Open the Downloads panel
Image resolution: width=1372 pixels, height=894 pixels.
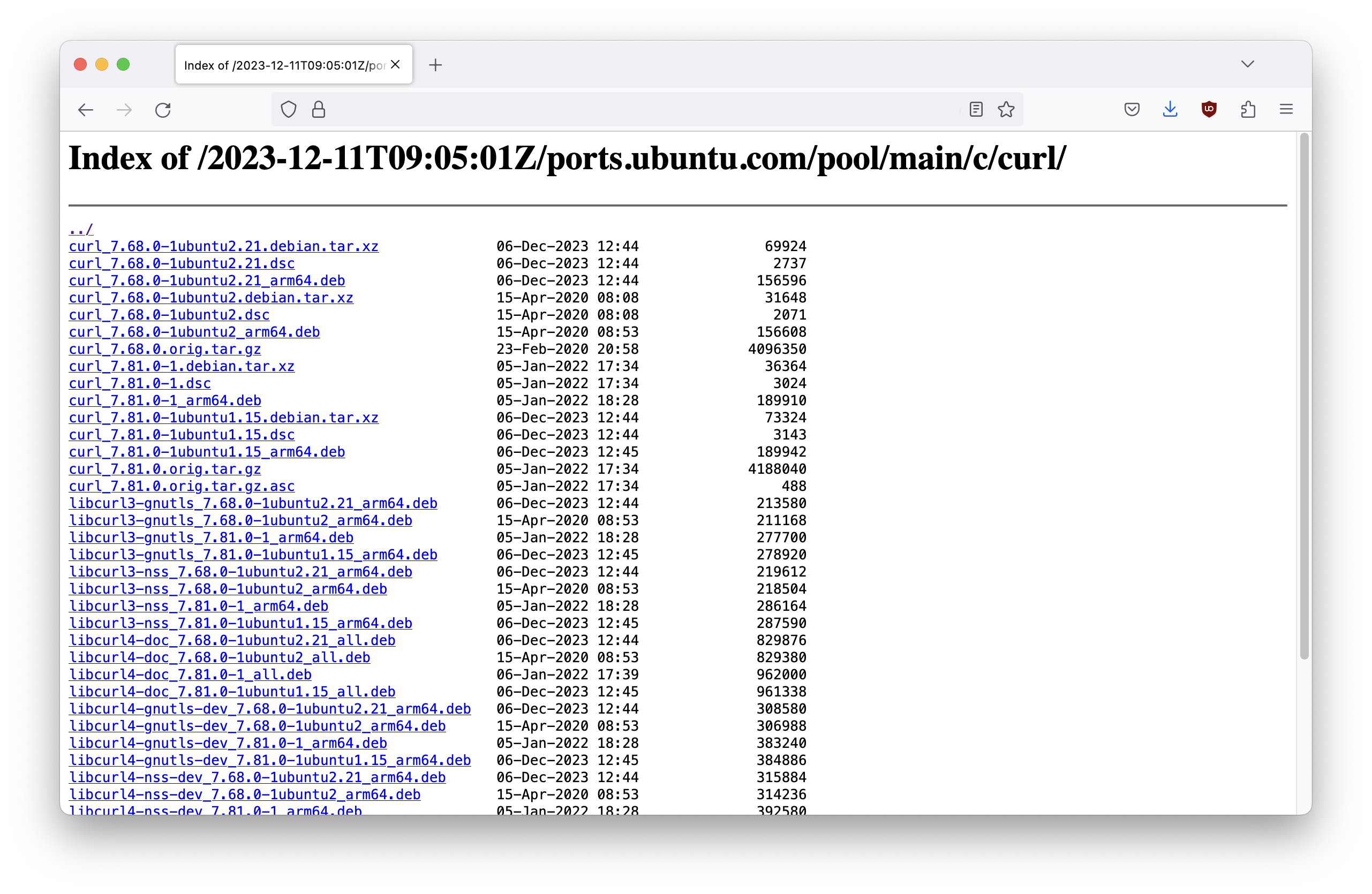click(x=1170, y=109)
